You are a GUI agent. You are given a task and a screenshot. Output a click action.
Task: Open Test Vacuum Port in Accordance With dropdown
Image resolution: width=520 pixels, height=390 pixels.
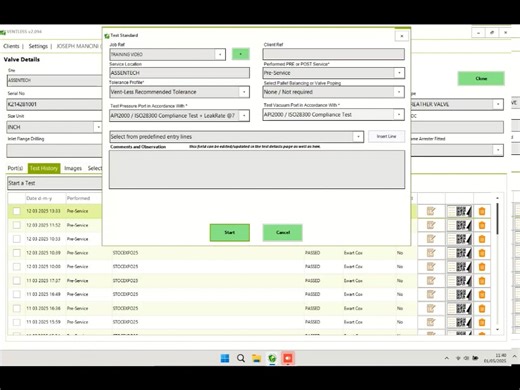coord(399,115)
